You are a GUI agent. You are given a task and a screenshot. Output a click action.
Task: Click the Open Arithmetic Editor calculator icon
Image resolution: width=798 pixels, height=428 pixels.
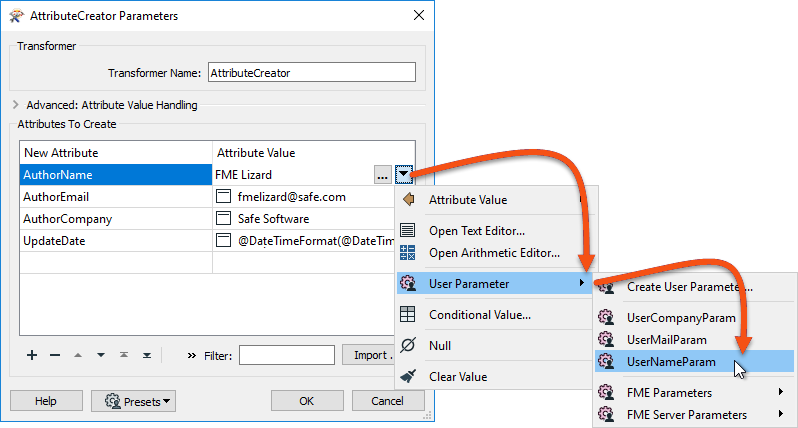tap(407, 252)
